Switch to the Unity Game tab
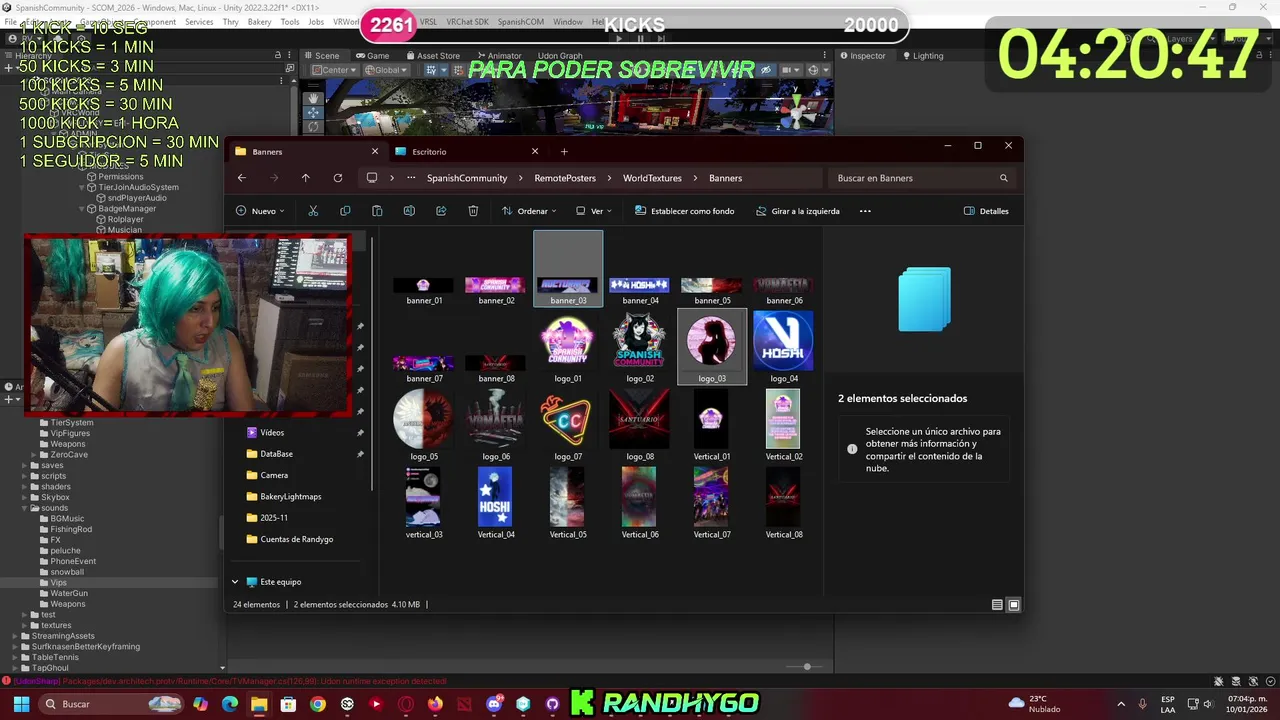Screen dimensions: 1280x720 tap(372, 55)
